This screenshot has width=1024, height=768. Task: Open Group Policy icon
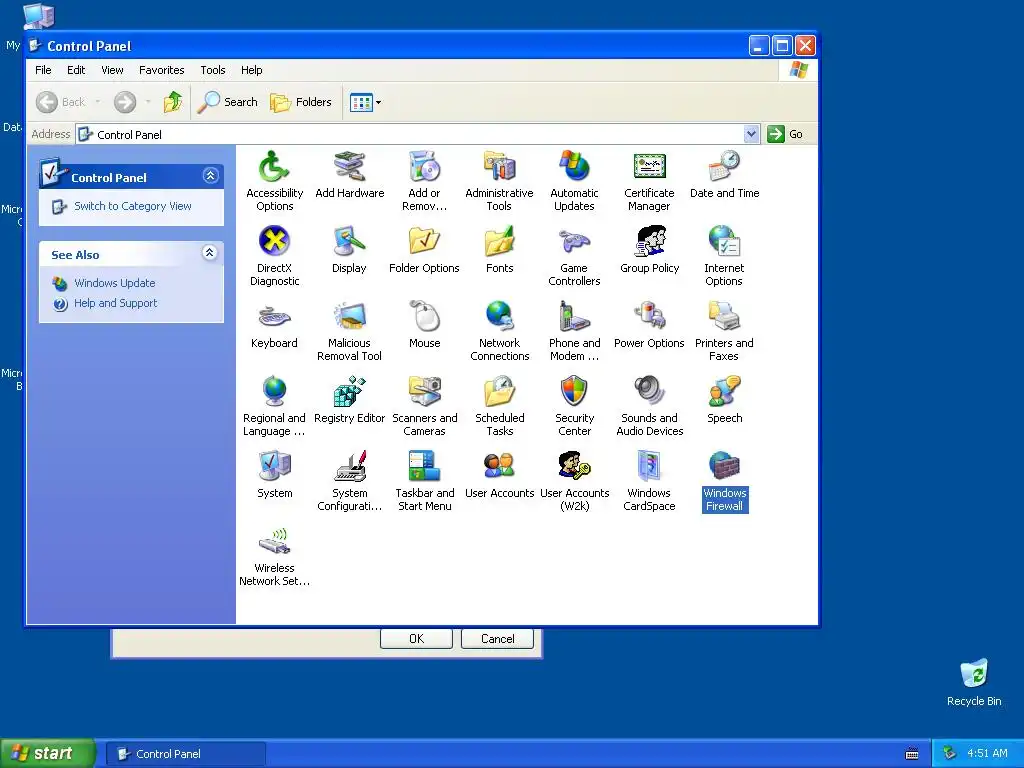[x=649, y=242]
